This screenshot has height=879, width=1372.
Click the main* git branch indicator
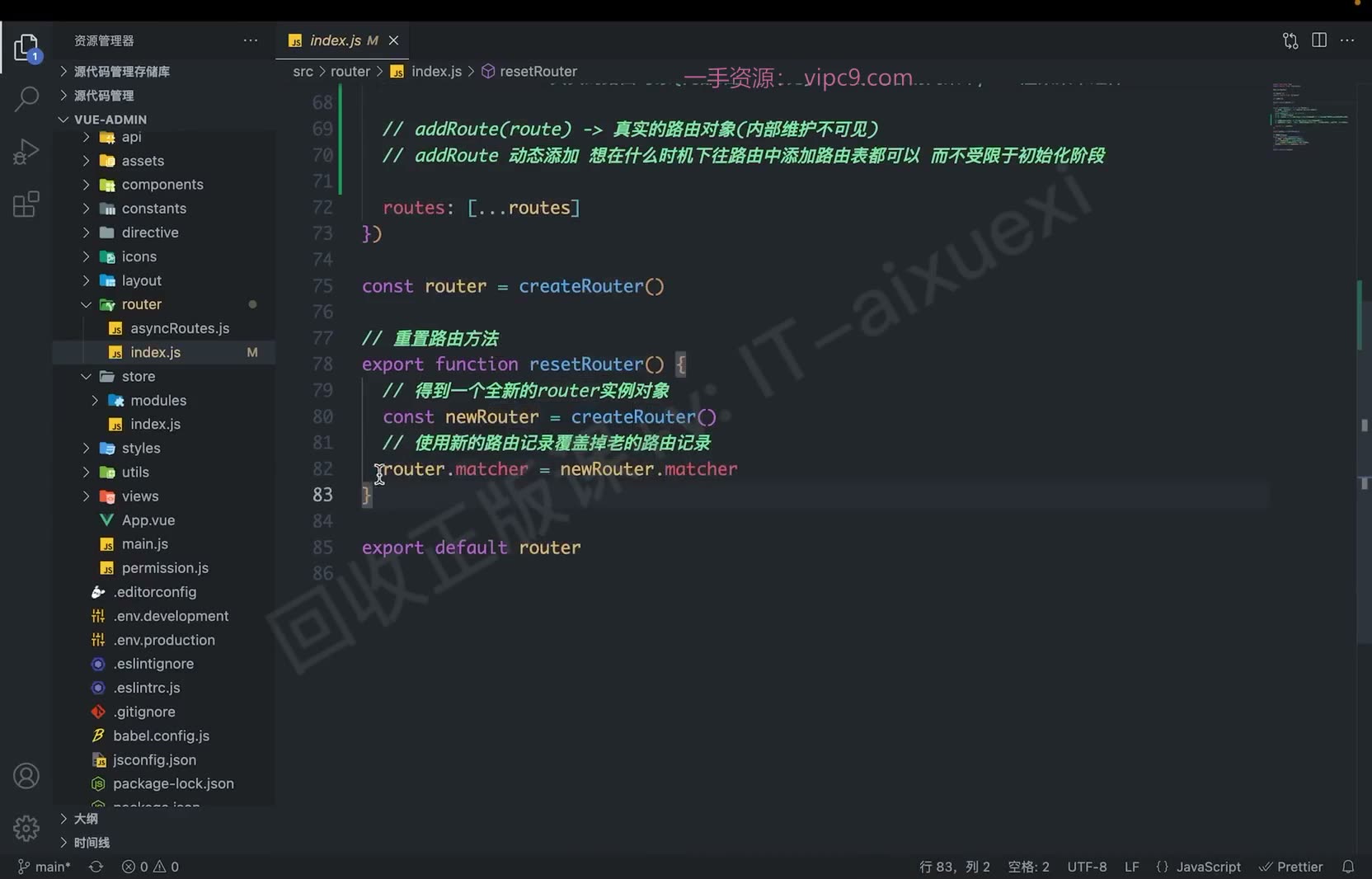45,867
